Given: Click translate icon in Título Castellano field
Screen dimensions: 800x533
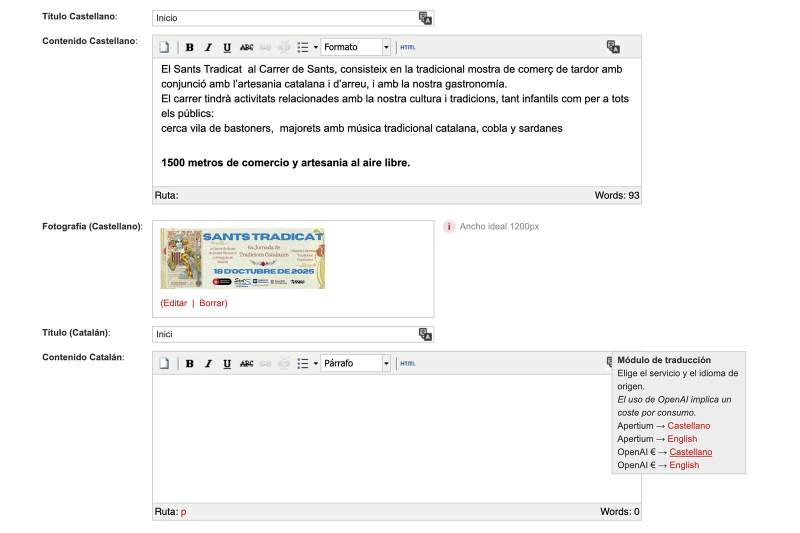Looking at the screenshot, I should 425,18.
